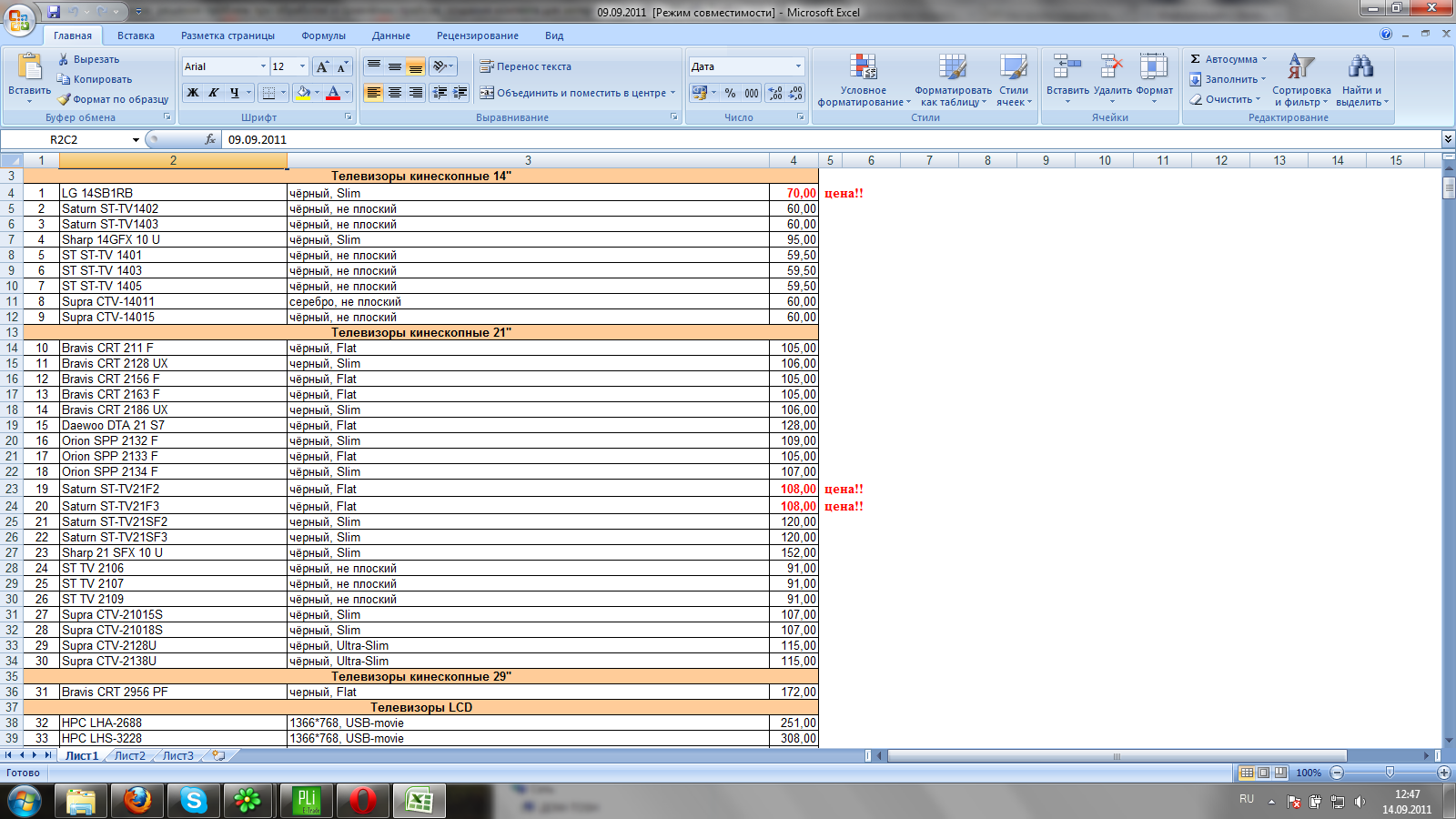
Task: Apply percent style format
Action: 730,93
